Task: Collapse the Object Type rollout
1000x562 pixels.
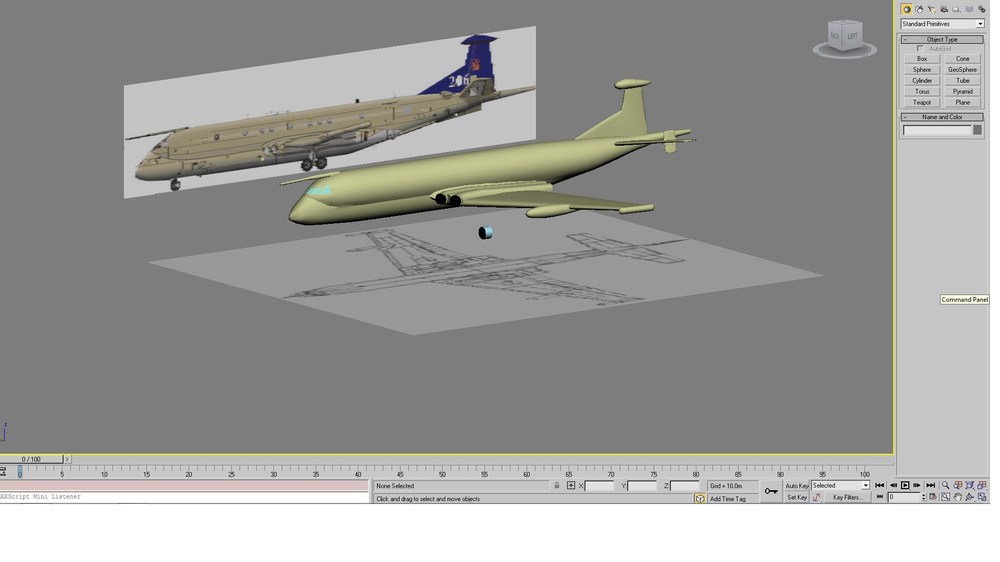Action: 942,40
